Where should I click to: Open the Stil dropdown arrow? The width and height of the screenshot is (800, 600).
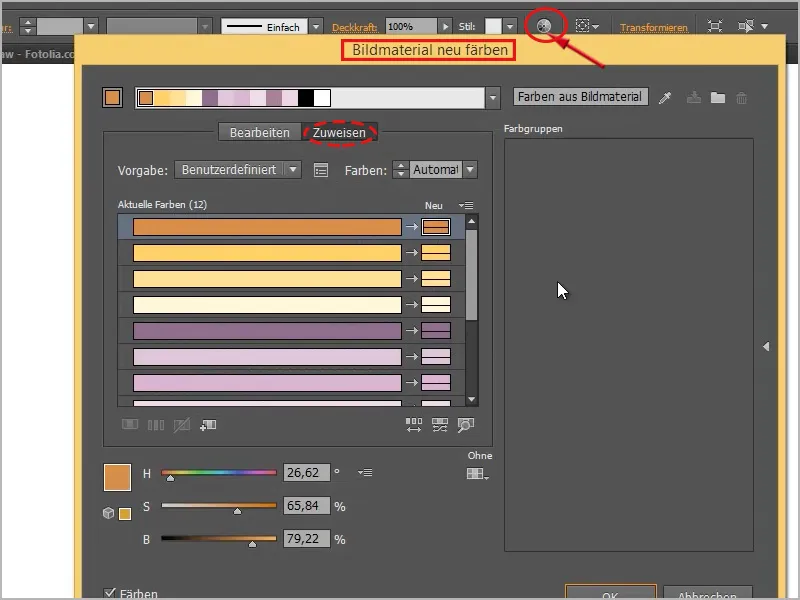click(x=510, y=27)
